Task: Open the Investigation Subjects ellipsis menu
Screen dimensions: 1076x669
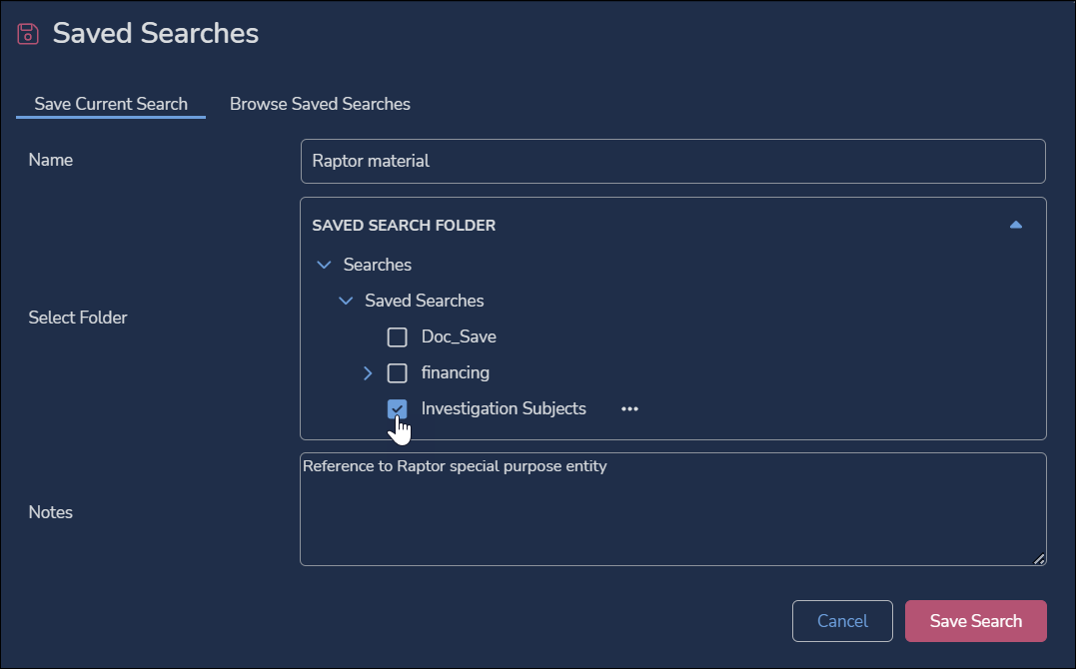Action: pyautogui.click(x=629, y=409)
